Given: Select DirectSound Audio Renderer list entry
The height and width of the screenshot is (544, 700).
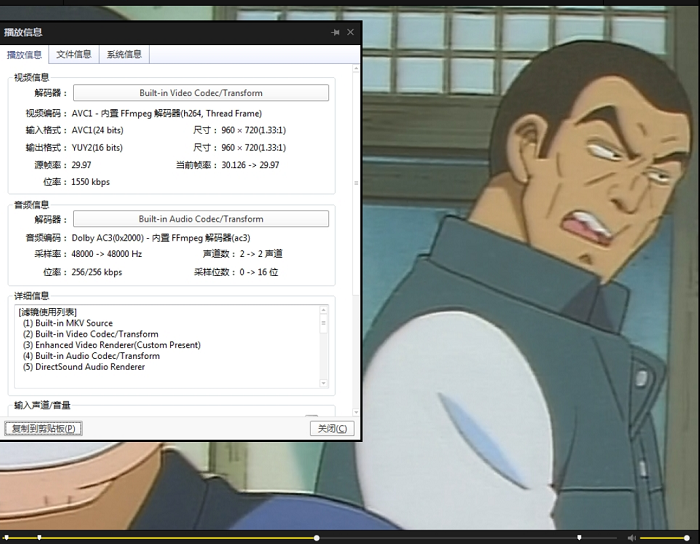Looking at the screenshot, I should (84, 367).
